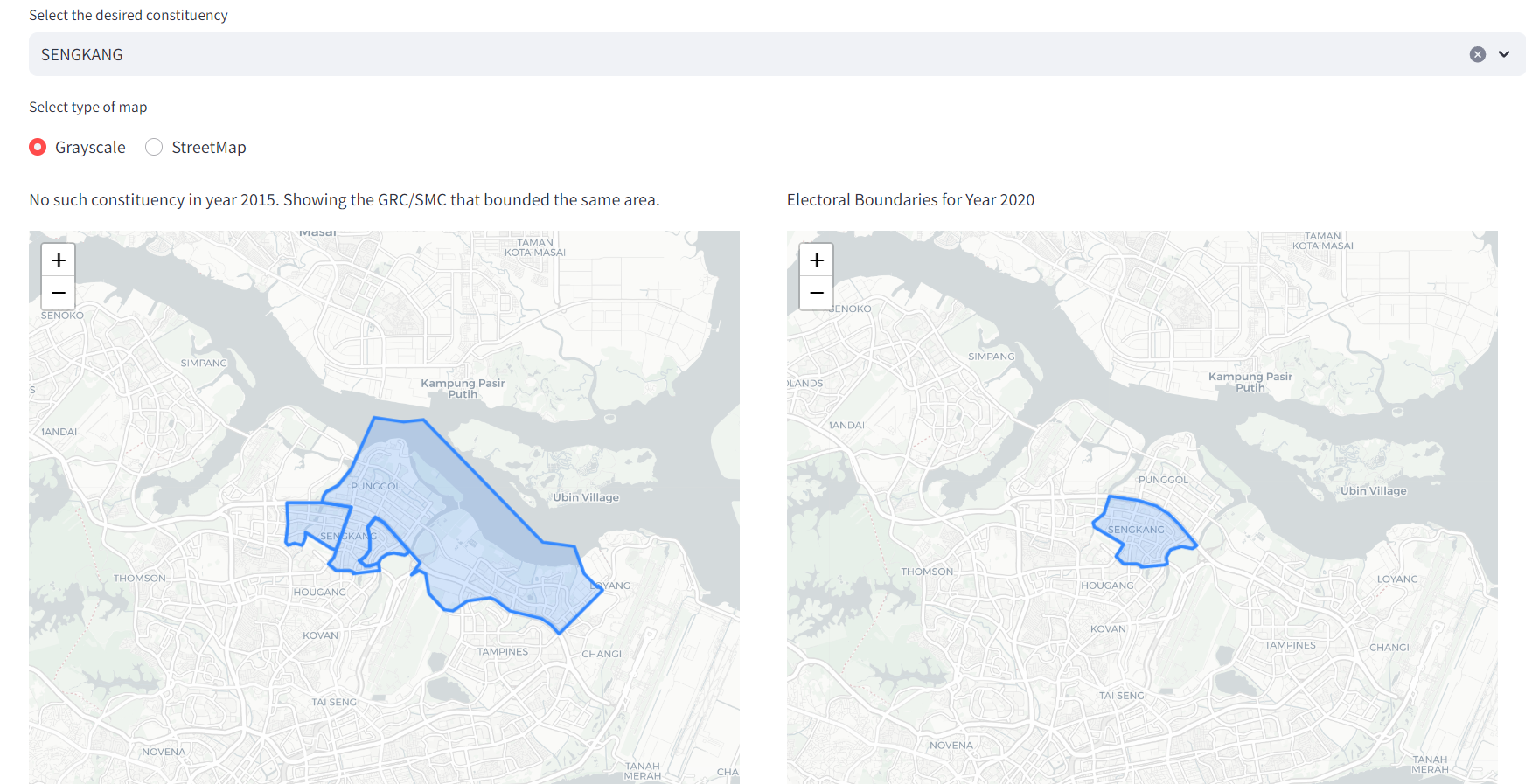The width and height of the screenshot is (1532, 784).
Task: Click Kampung Pasir Putih on the right map
Action: point(1250,382)
